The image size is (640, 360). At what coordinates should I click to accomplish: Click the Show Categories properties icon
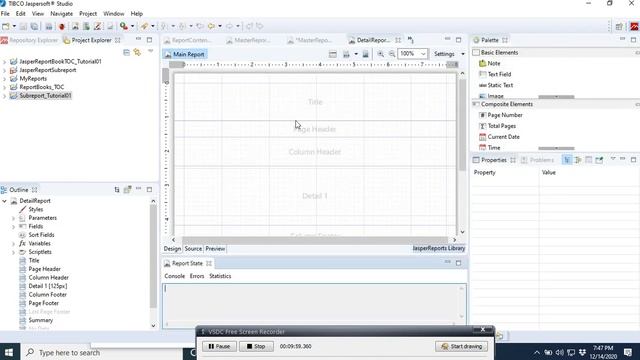point(567,160)
